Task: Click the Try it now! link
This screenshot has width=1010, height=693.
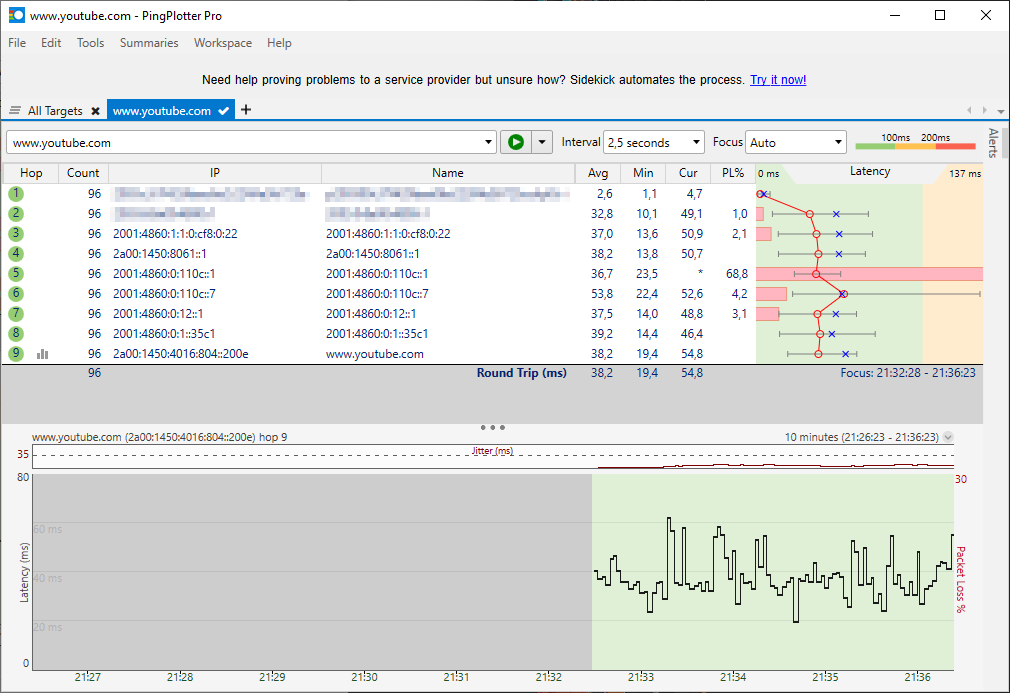Action: point(778,80)
